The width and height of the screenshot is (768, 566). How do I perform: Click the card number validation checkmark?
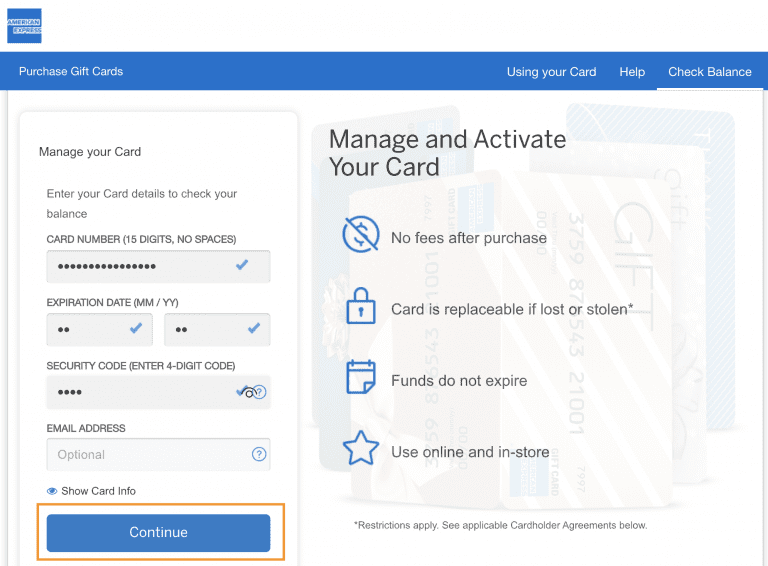click(x=242, y=265)
